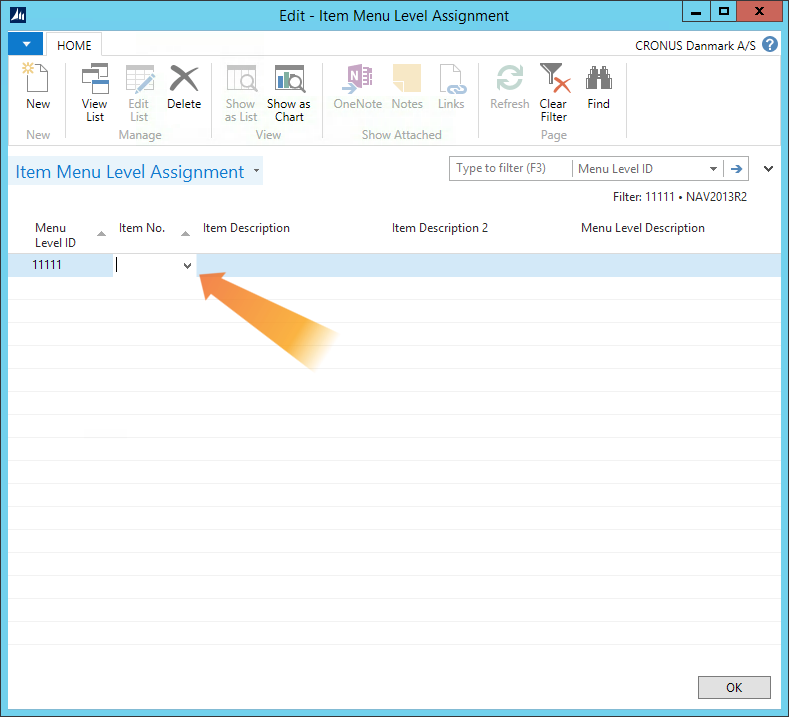Screen dimensions: 789x717
Task: Select the HOME ribbon tab
Action: (74, 45)
